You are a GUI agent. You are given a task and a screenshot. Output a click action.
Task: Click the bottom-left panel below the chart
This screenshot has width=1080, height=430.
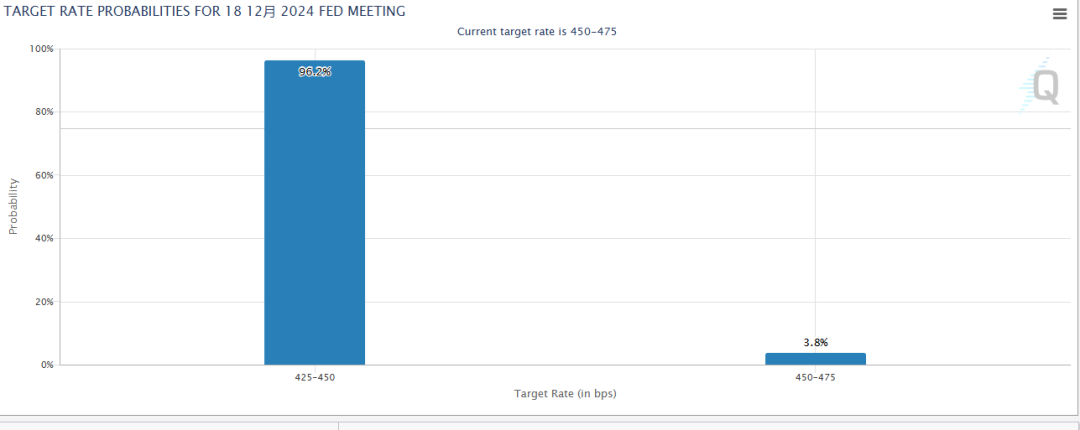tap(168, 425)
